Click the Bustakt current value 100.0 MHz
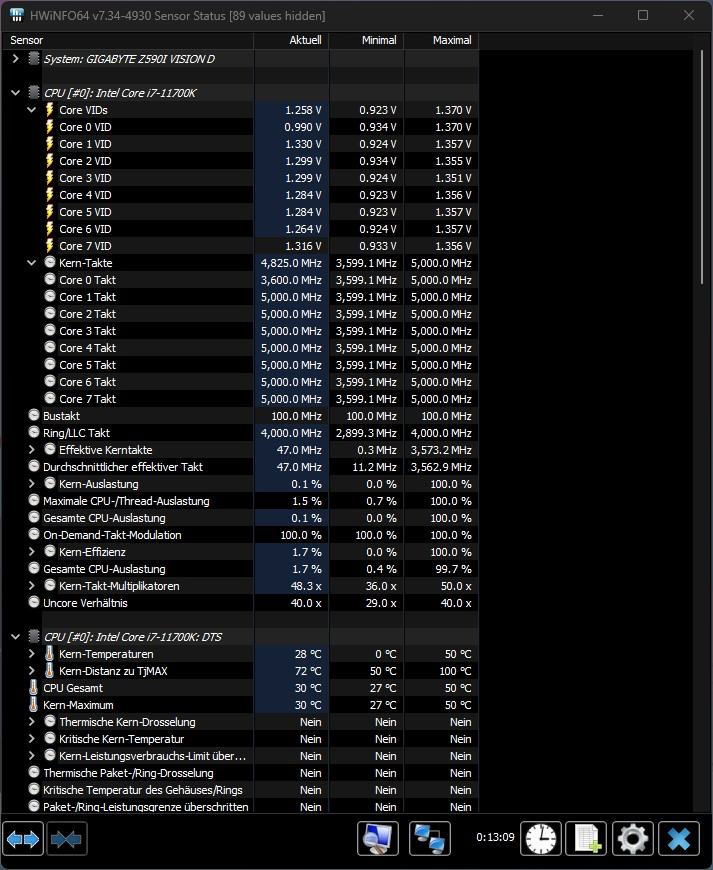The width and height of the screenshot is (713, 870). coord(296,416)
